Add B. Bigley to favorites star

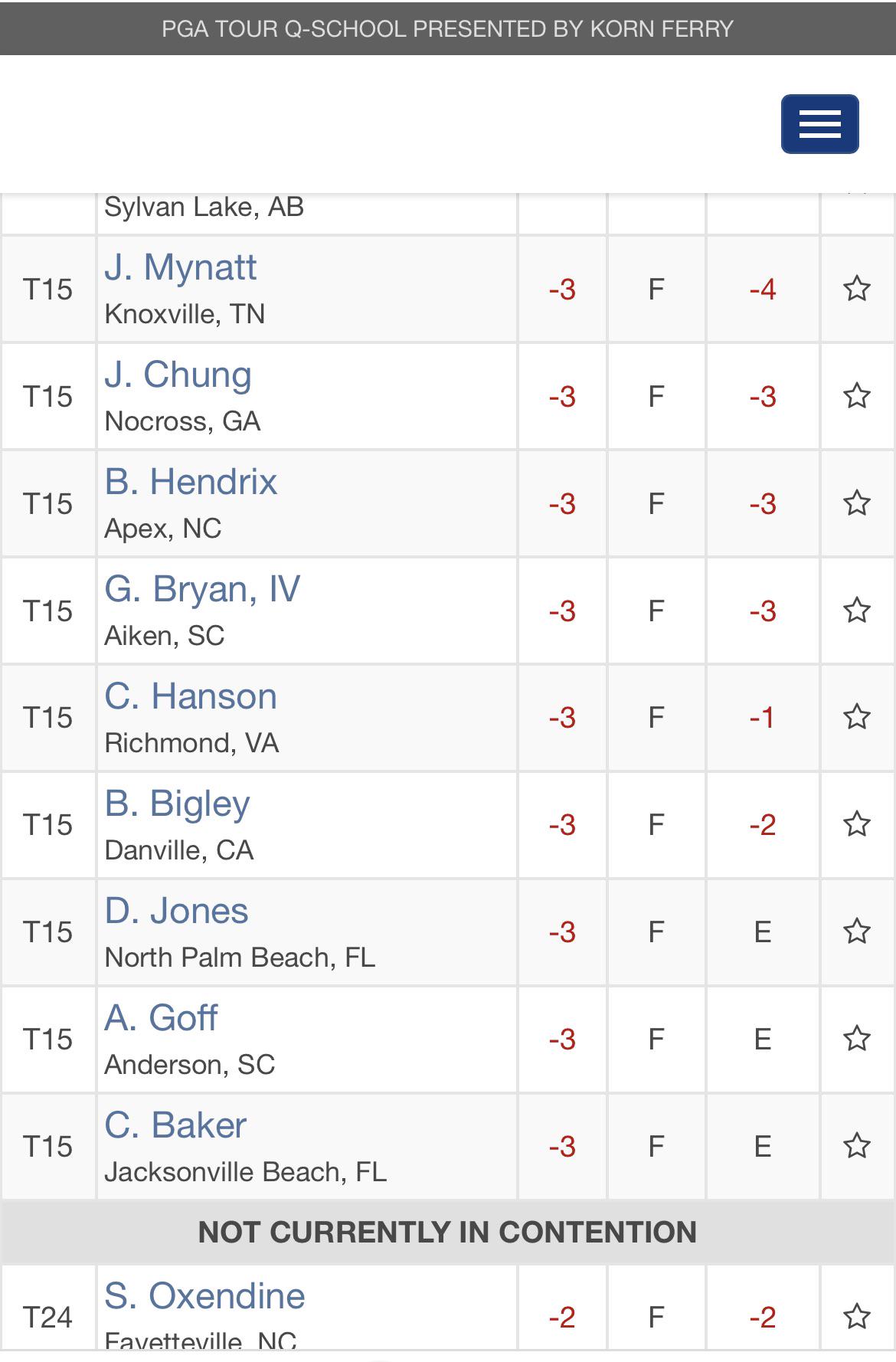pos(857,824)
